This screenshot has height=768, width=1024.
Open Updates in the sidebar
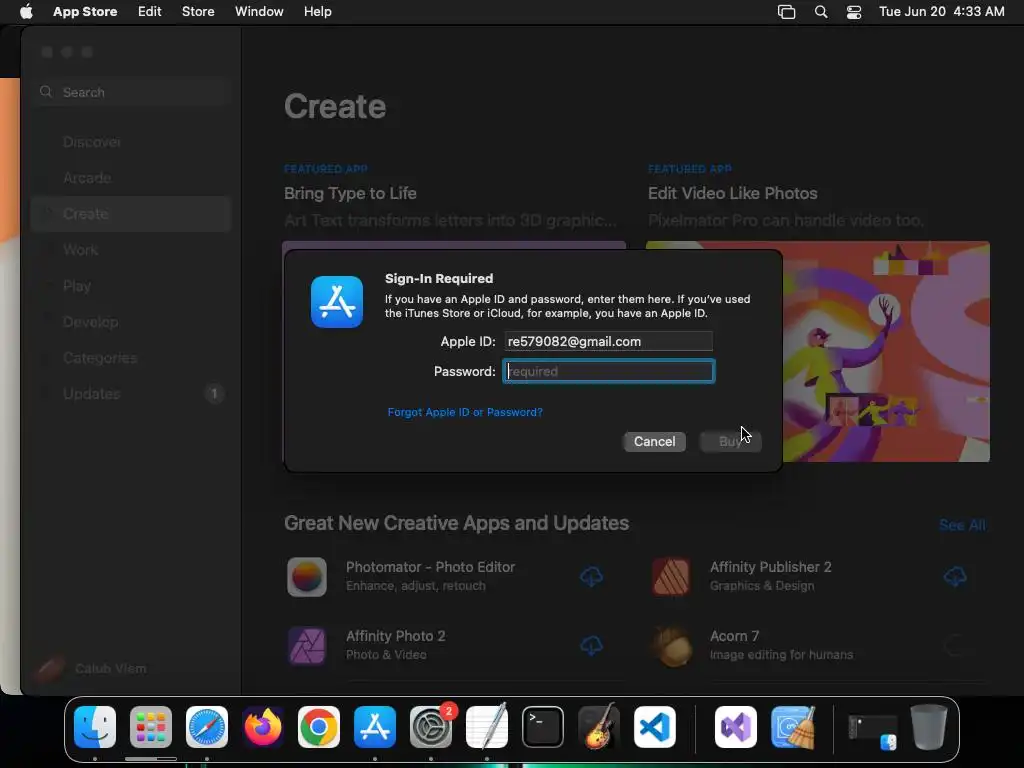(x=131, y=394)
